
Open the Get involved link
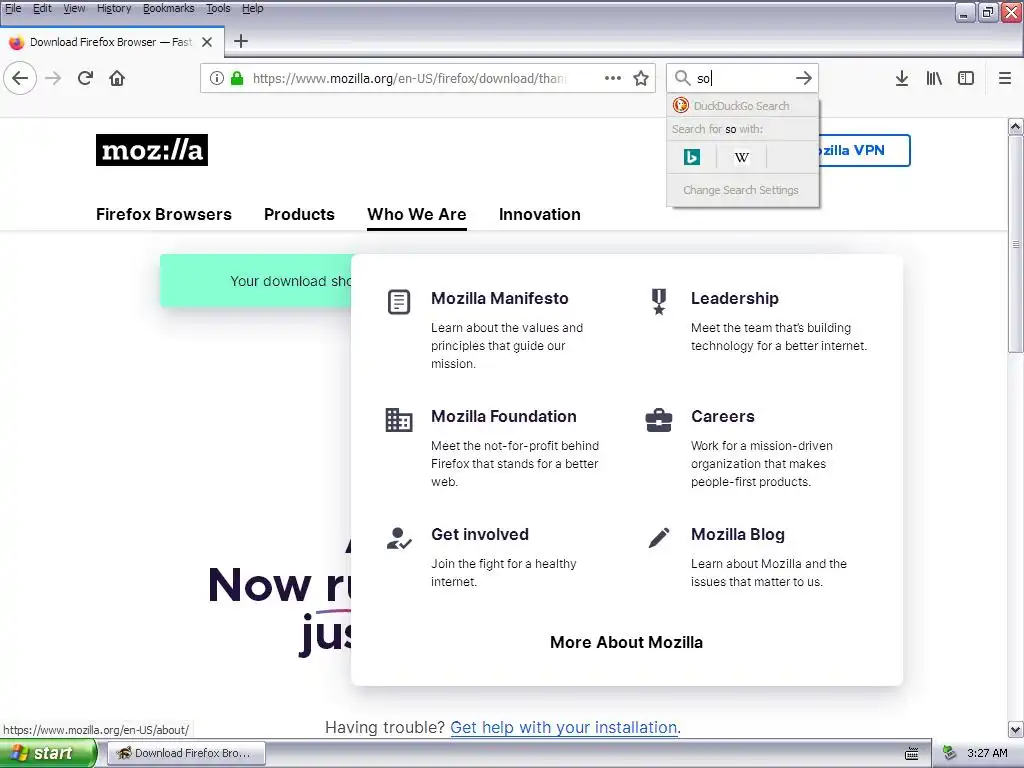click(x=480, y=534)
